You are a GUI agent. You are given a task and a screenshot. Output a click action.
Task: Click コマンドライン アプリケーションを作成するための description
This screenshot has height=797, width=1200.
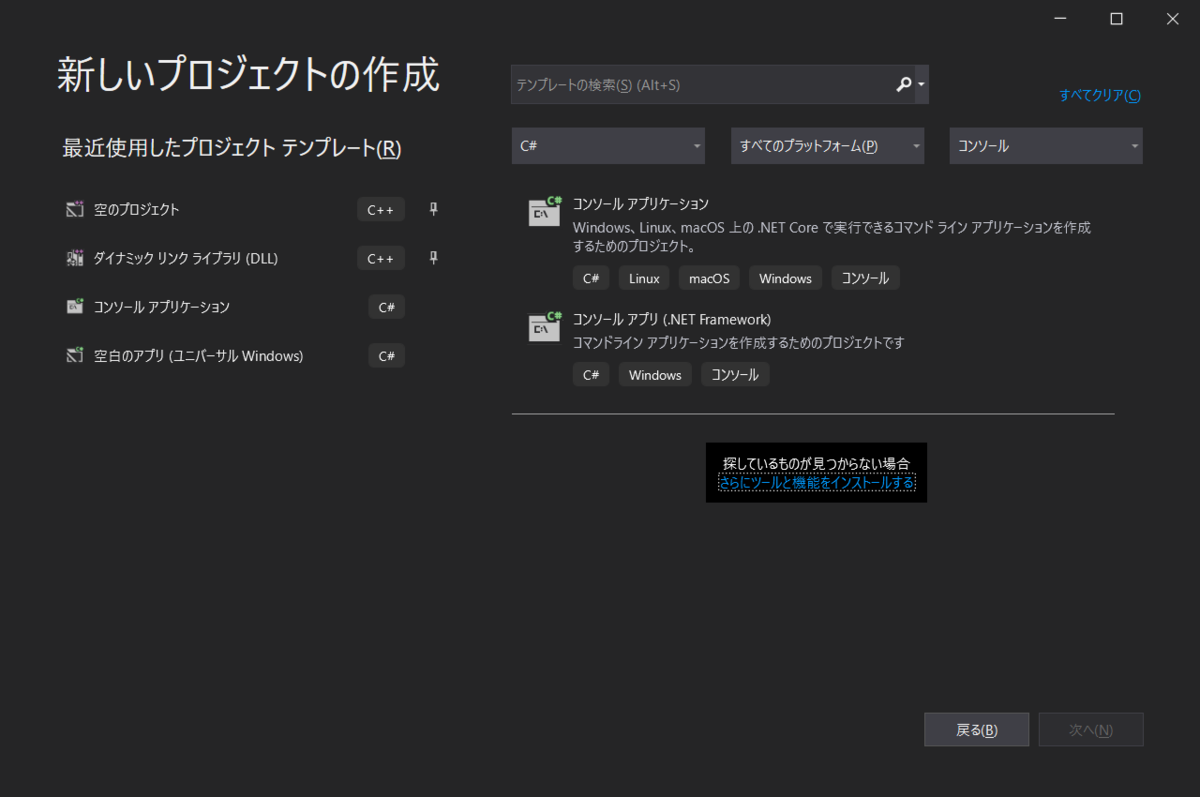(x=738, y=343)
